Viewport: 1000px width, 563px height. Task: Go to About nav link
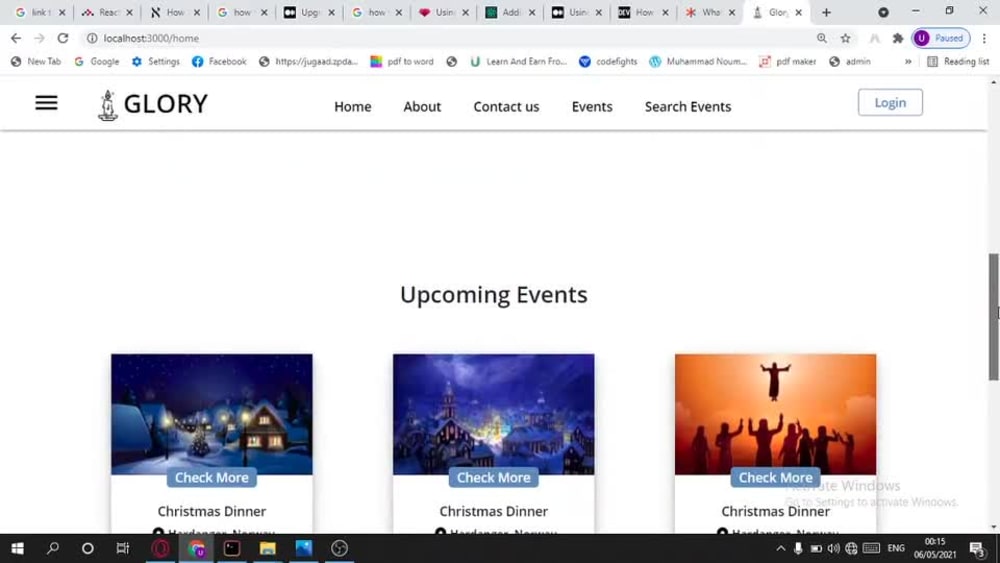(x=422, y=106)
